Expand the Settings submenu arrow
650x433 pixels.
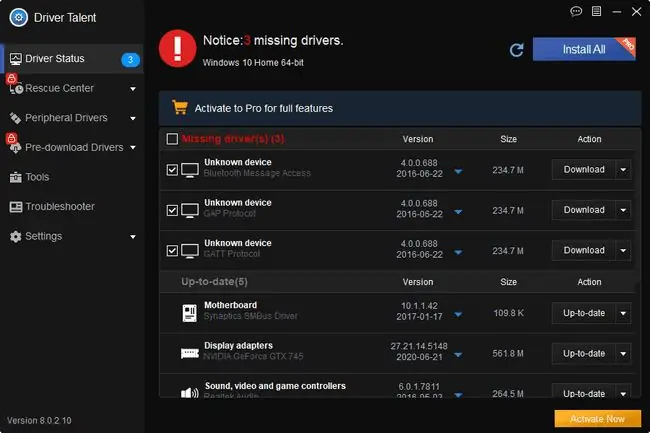pos(133,237)
